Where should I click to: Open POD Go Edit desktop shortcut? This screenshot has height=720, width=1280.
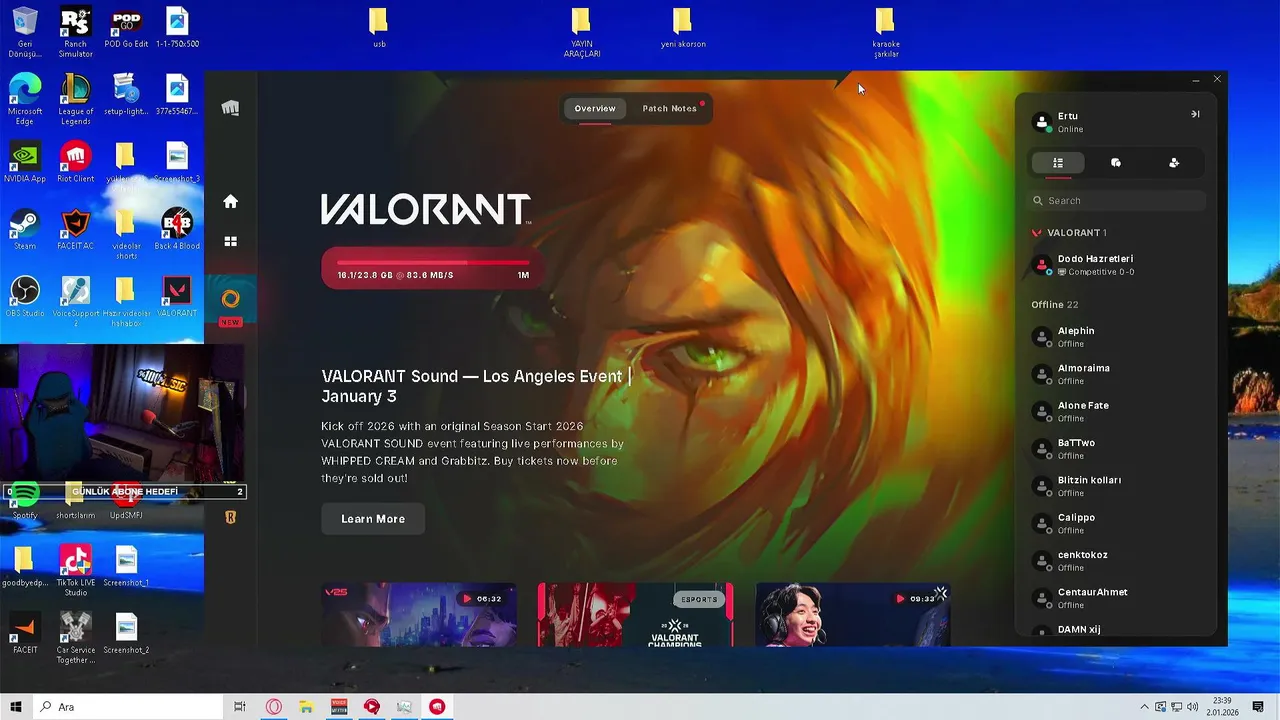click(126, 28)
